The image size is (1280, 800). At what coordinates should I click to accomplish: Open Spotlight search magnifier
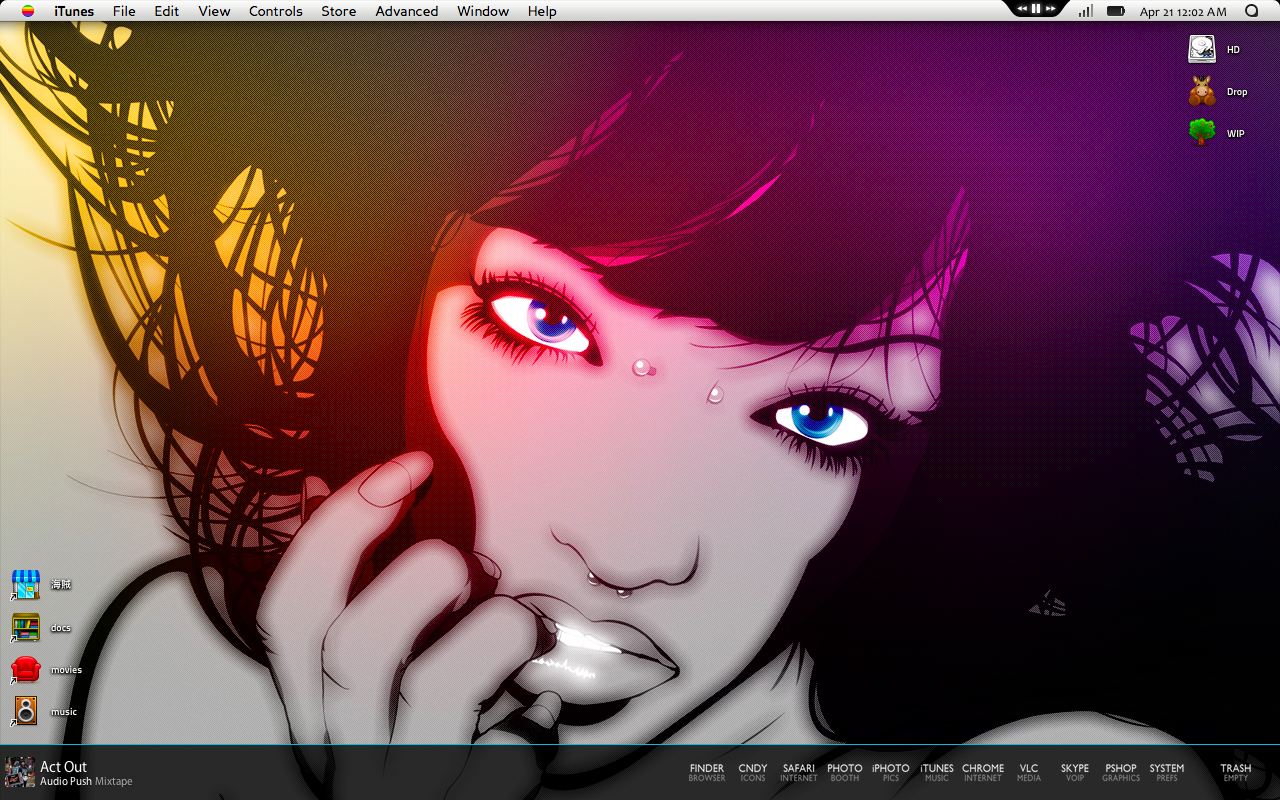click(1252, 11)
